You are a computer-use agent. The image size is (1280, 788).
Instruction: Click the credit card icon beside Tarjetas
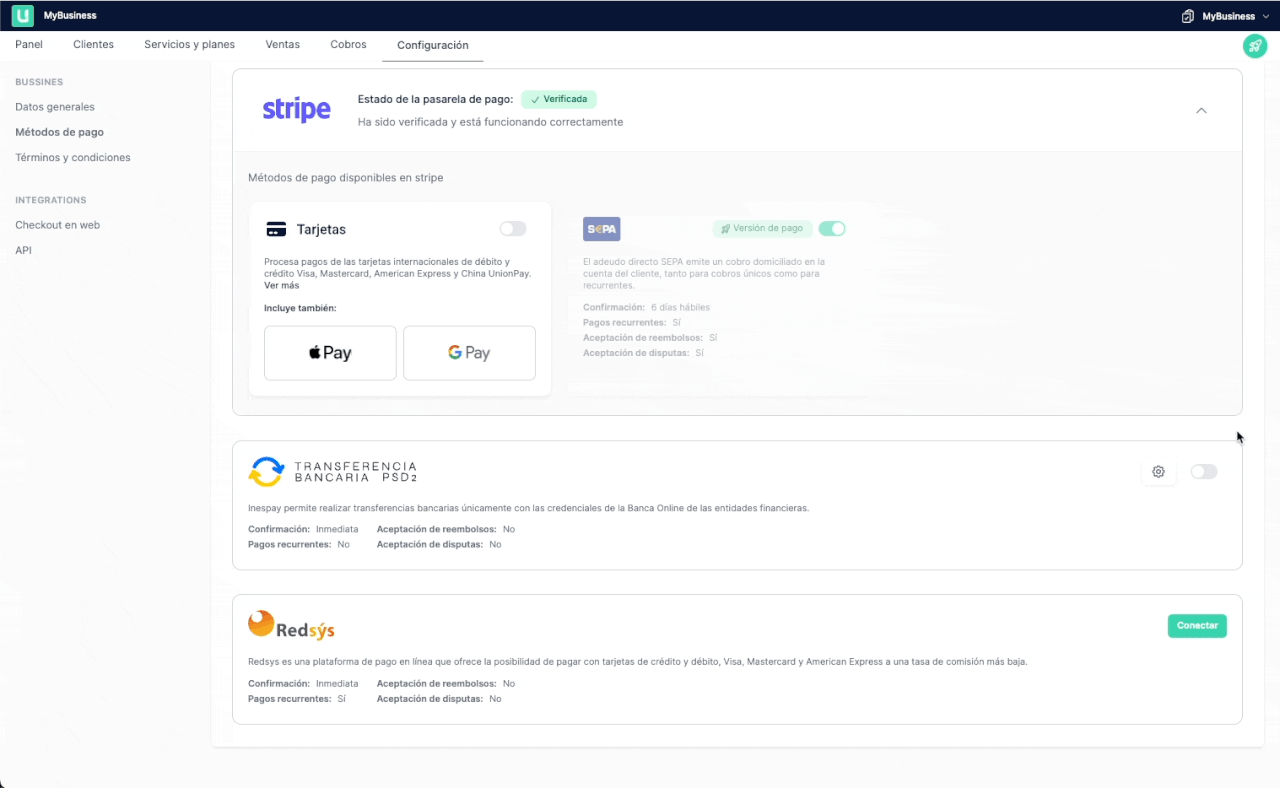tap(276, 229)
